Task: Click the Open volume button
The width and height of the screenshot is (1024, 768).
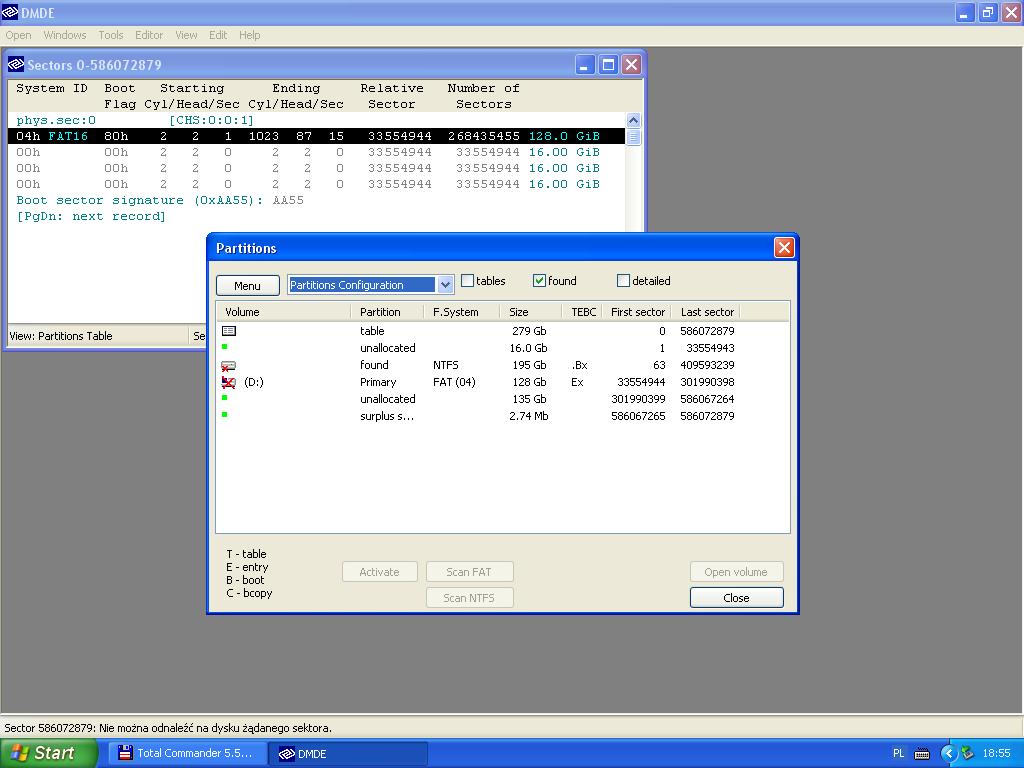Action: (736, 572)
